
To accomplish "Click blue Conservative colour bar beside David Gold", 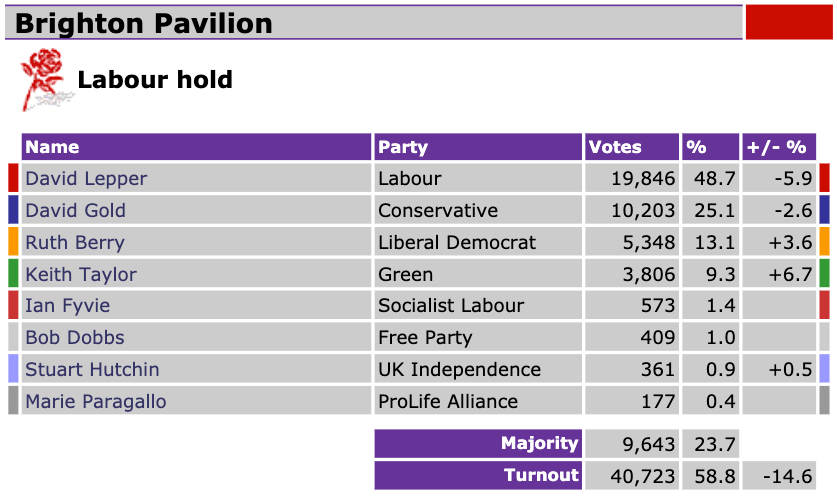I will pyautogui.click(x=13, y=211).
